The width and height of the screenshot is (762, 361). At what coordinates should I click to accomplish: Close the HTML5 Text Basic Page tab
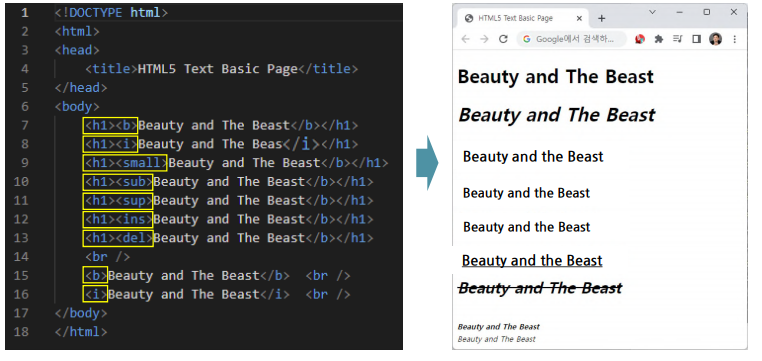pyautogui.click(x=579, y=18)
